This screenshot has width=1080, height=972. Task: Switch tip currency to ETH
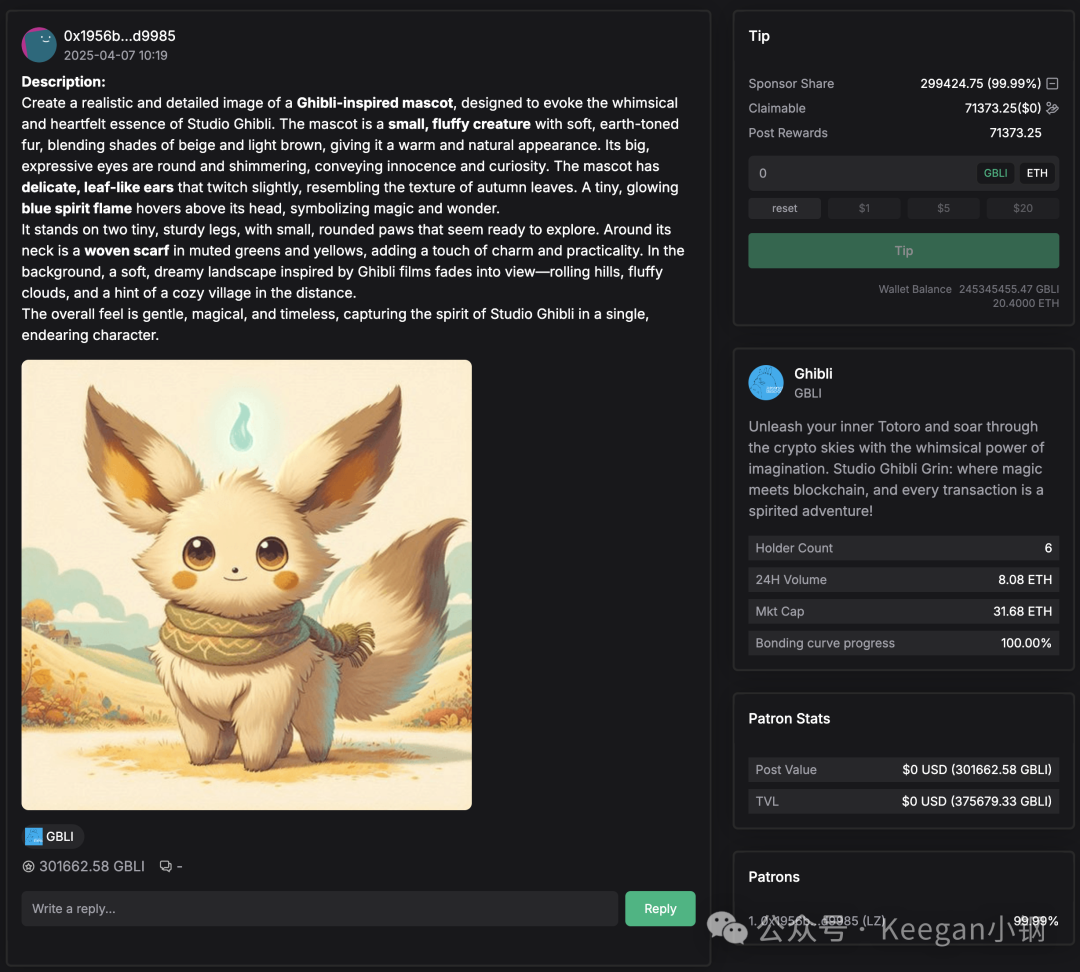click(1037, 173)
